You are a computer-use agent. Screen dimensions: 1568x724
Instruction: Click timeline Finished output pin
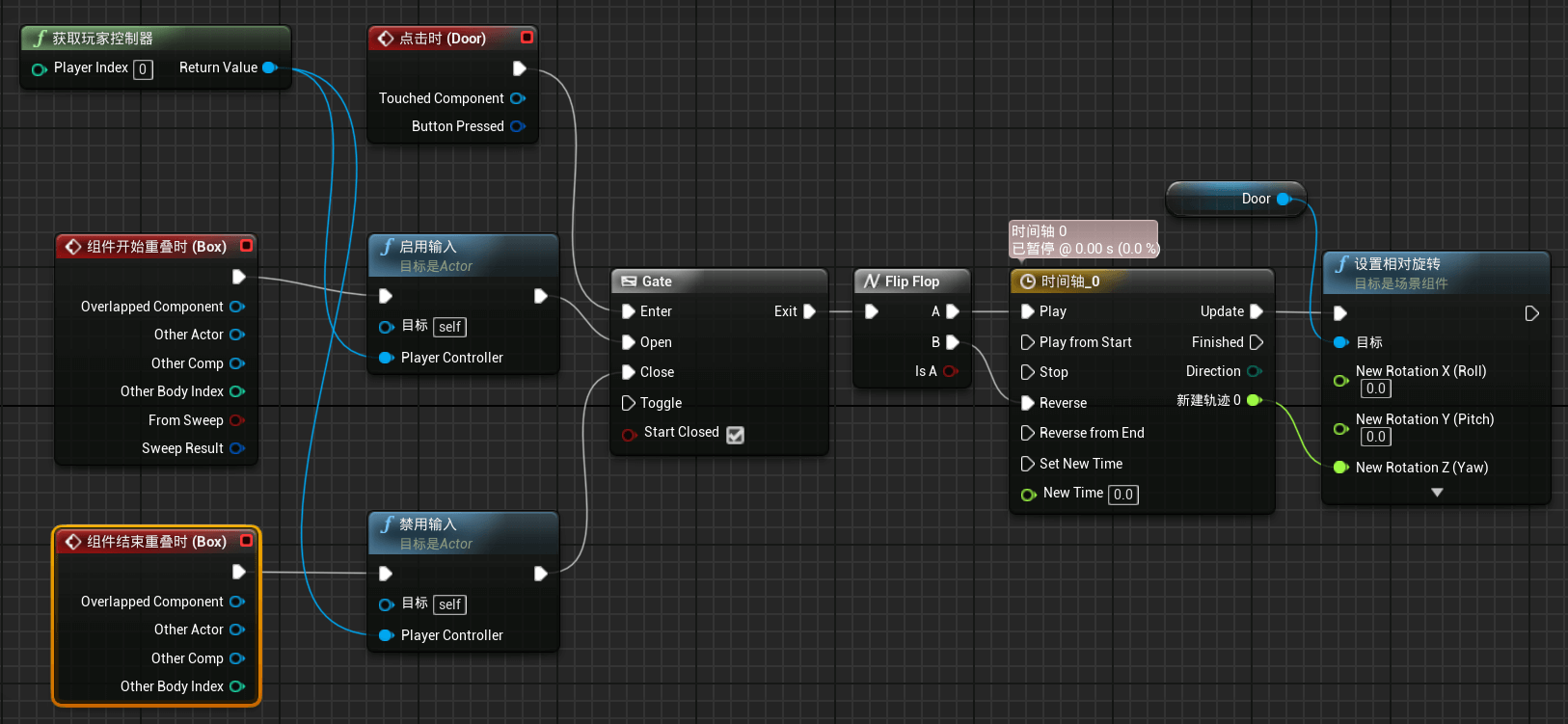(1257, 342)
